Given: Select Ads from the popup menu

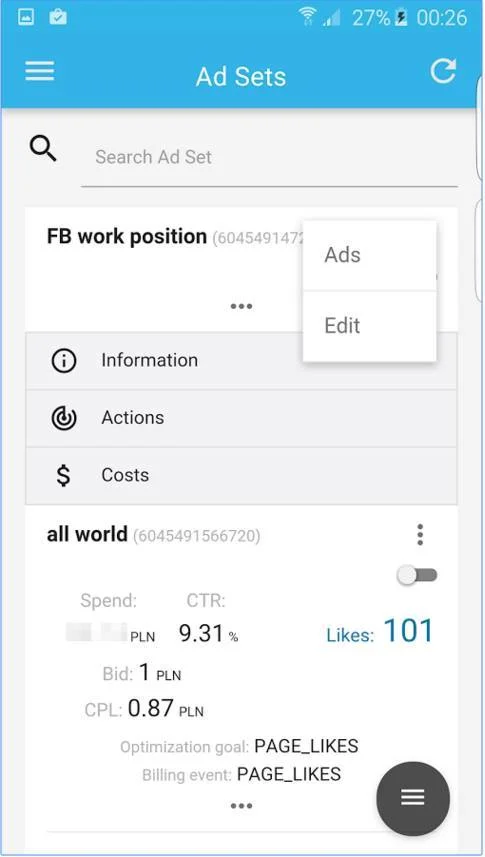Looking at the screenshot, I should (370, 255).
